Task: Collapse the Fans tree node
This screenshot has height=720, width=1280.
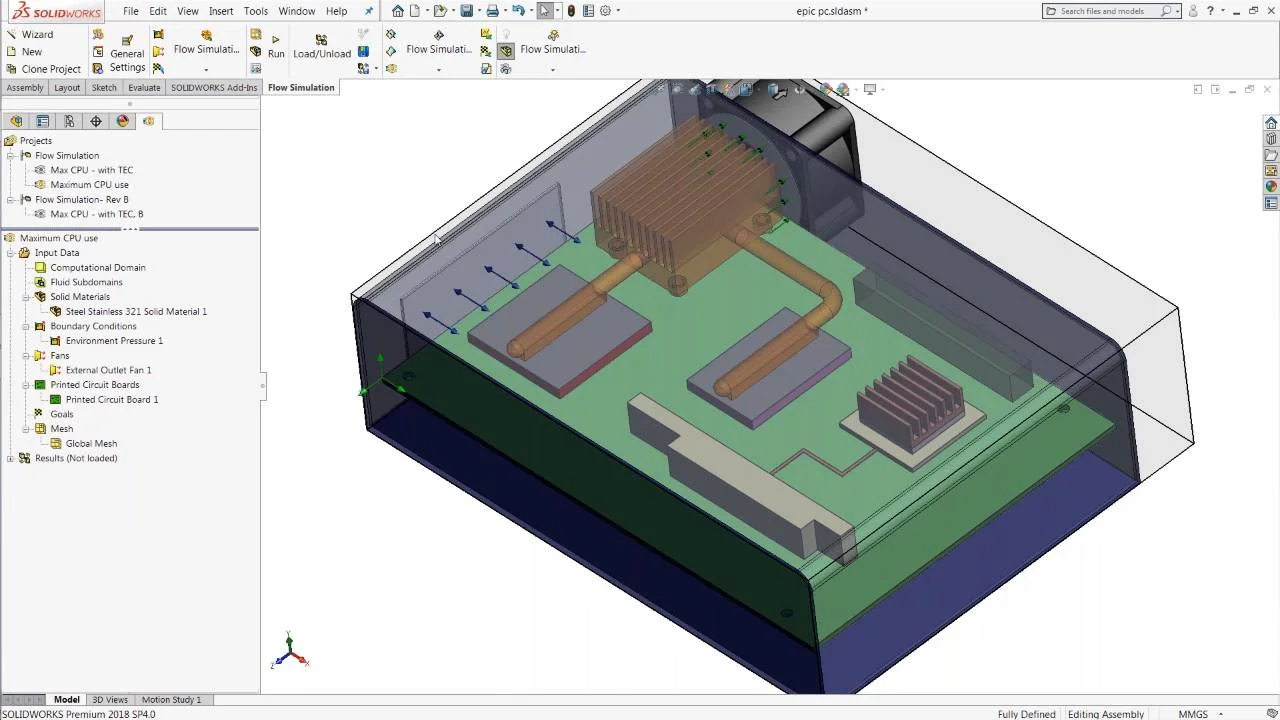Action: 26,355
